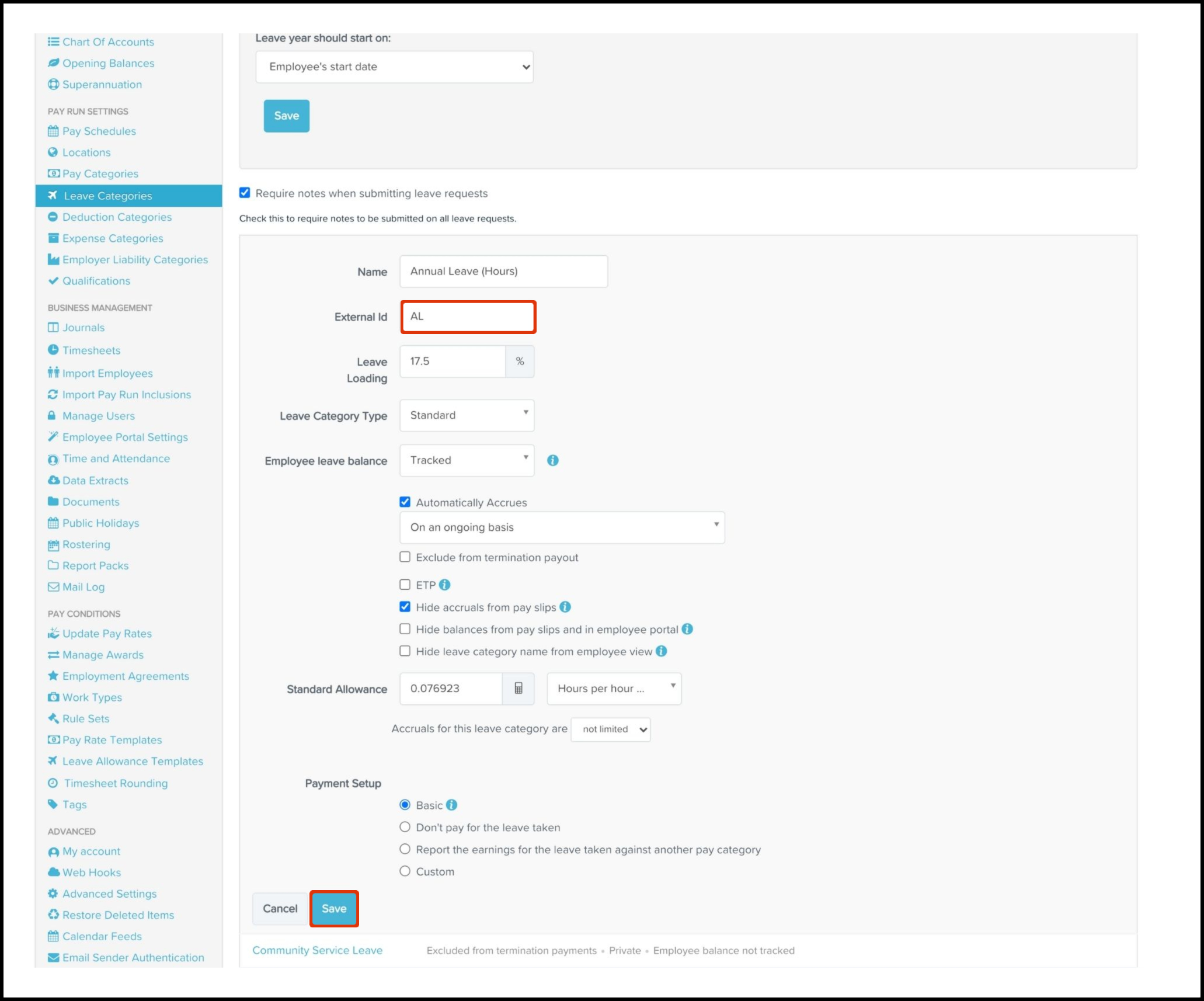Click the info icon beside Basic payment option
1204x1001 pixels.
point(451,805)
